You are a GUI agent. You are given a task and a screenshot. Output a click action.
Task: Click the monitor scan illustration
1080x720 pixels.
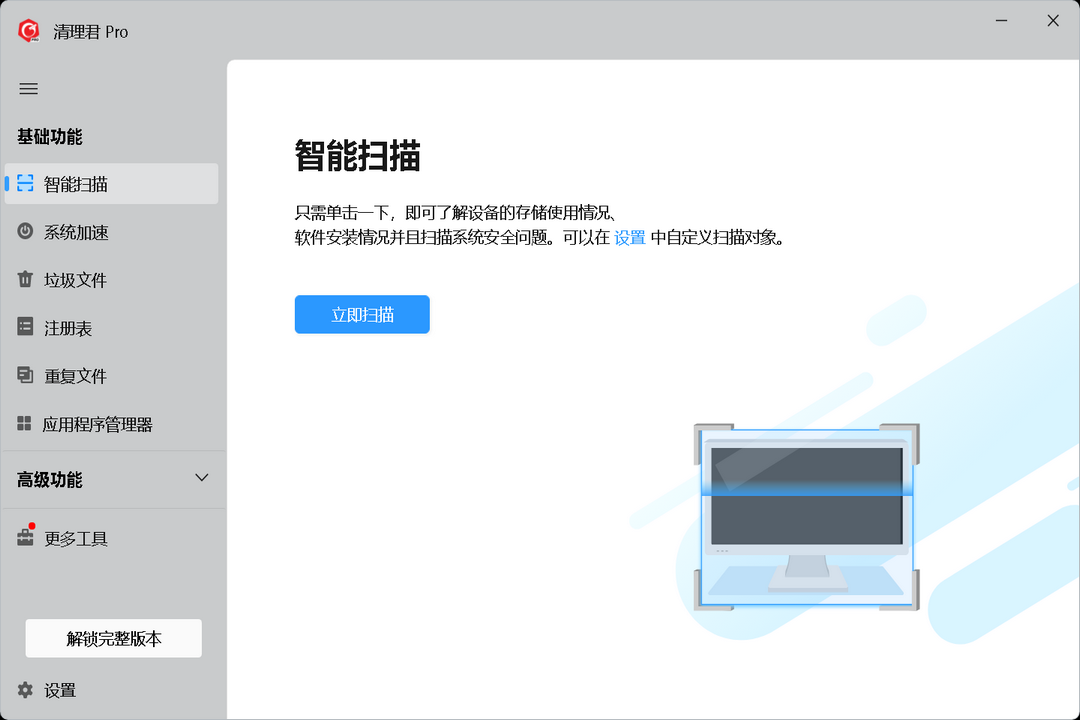coord(806,515)
